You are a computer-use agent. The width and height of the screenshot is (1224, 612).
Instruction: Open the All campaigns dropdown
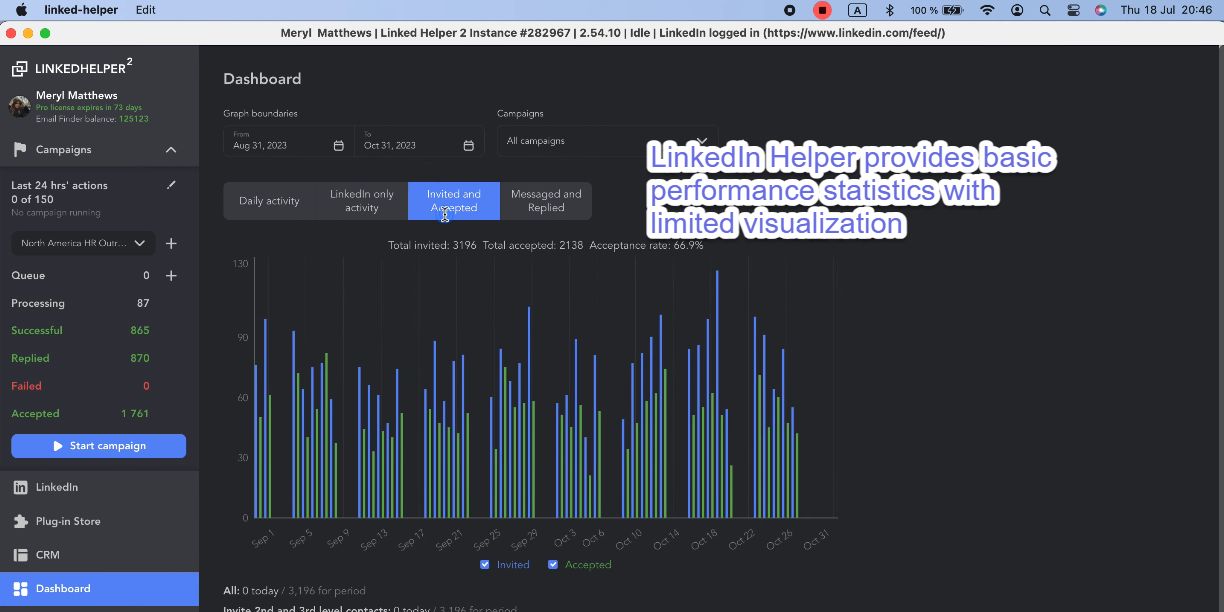click(607, 140)
